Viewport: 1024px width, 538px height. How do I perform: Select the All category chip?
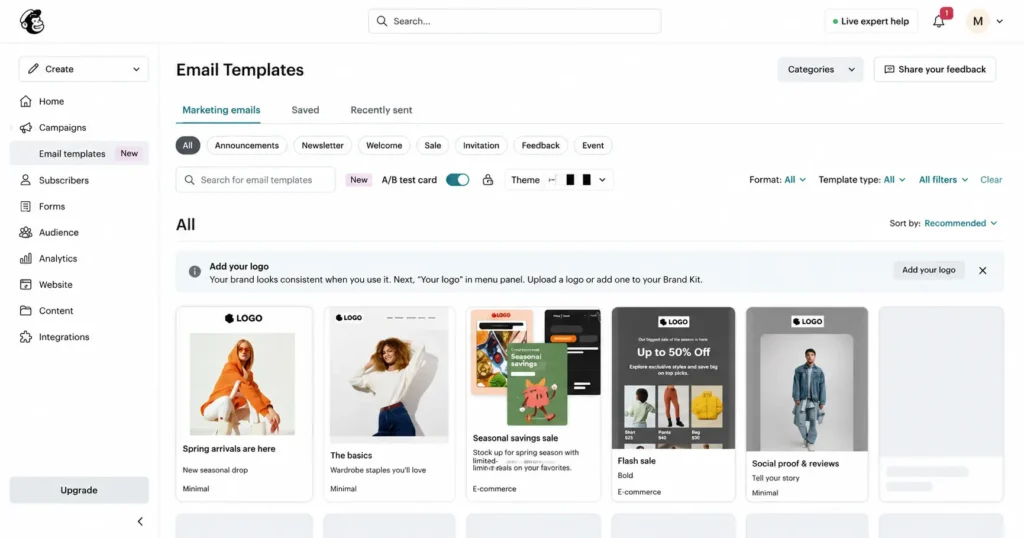[x=187, y=145]
